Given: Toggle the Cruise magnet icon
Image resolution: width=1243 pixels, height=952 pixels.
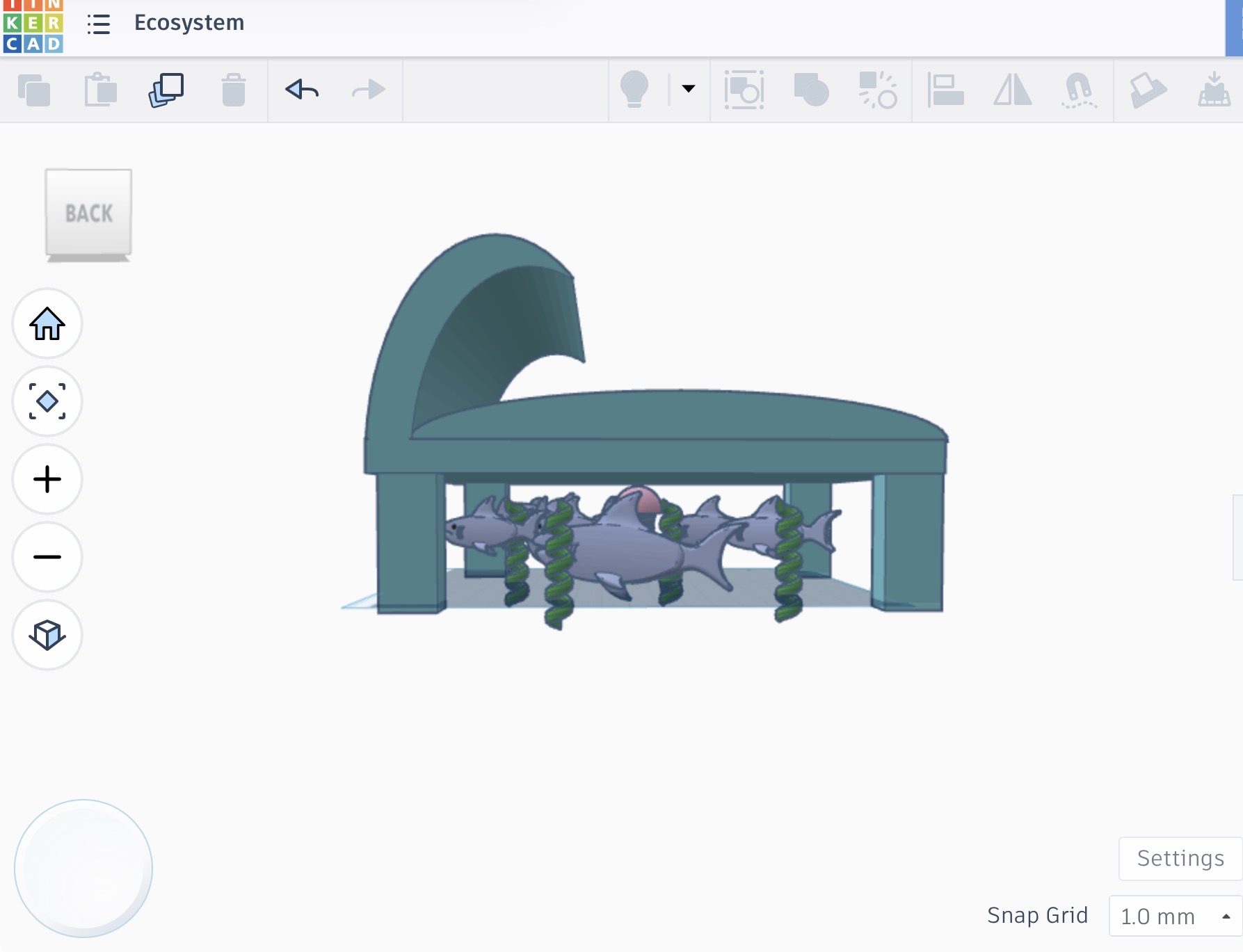Looking at the screenshot, I should tap(1079, 90).
